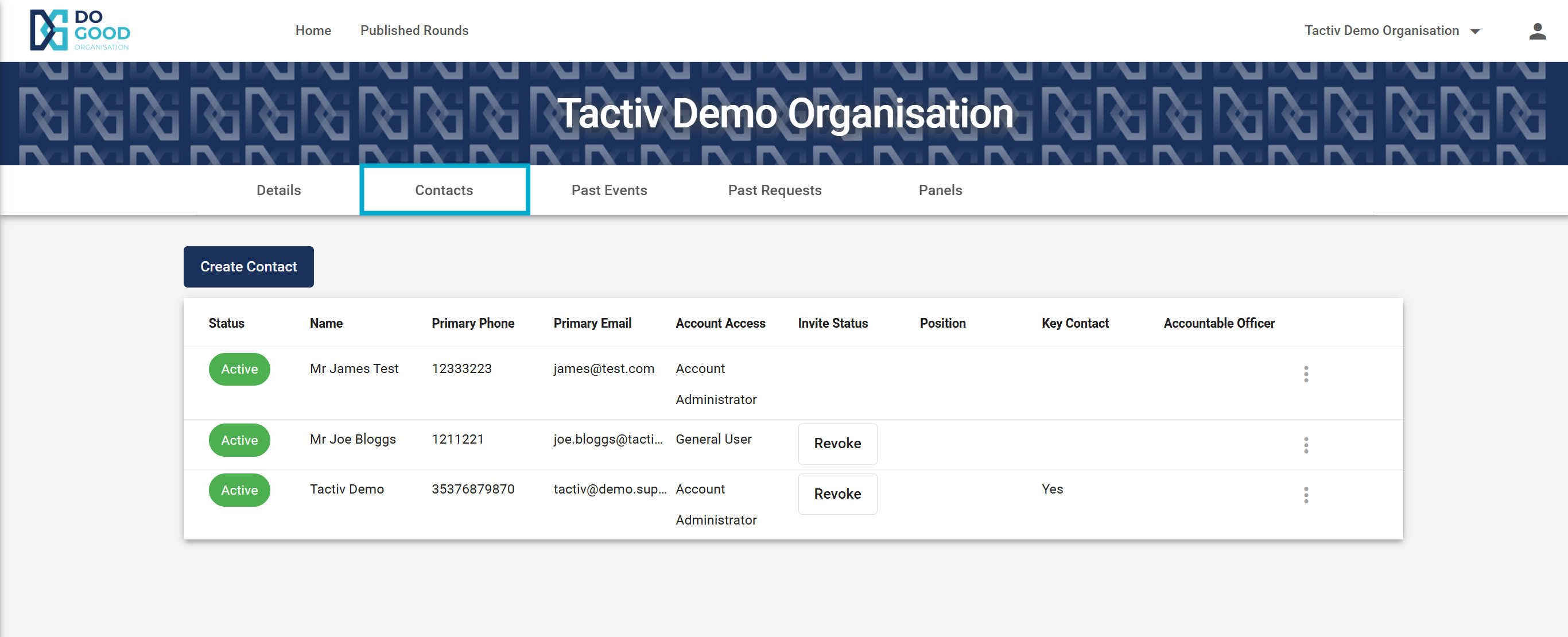Image resolution: width=1568 pixels, height=637 pixels.
Task: Click Active status badge for James Test
Action: [239, 370]
